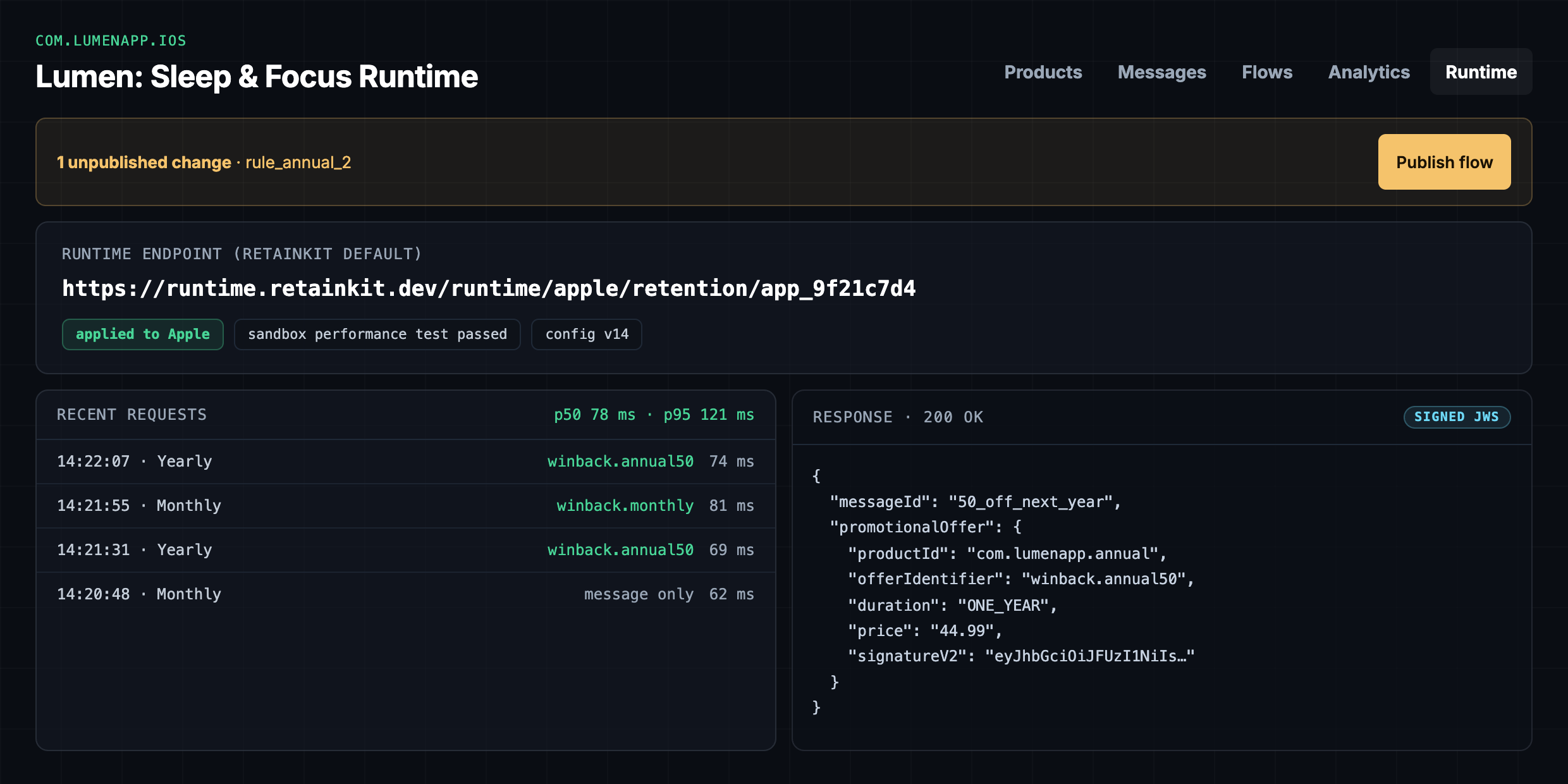Click the runtime endpoint URL
Viewport: 1568px width, 784px height.
click(x=488, y=288)
